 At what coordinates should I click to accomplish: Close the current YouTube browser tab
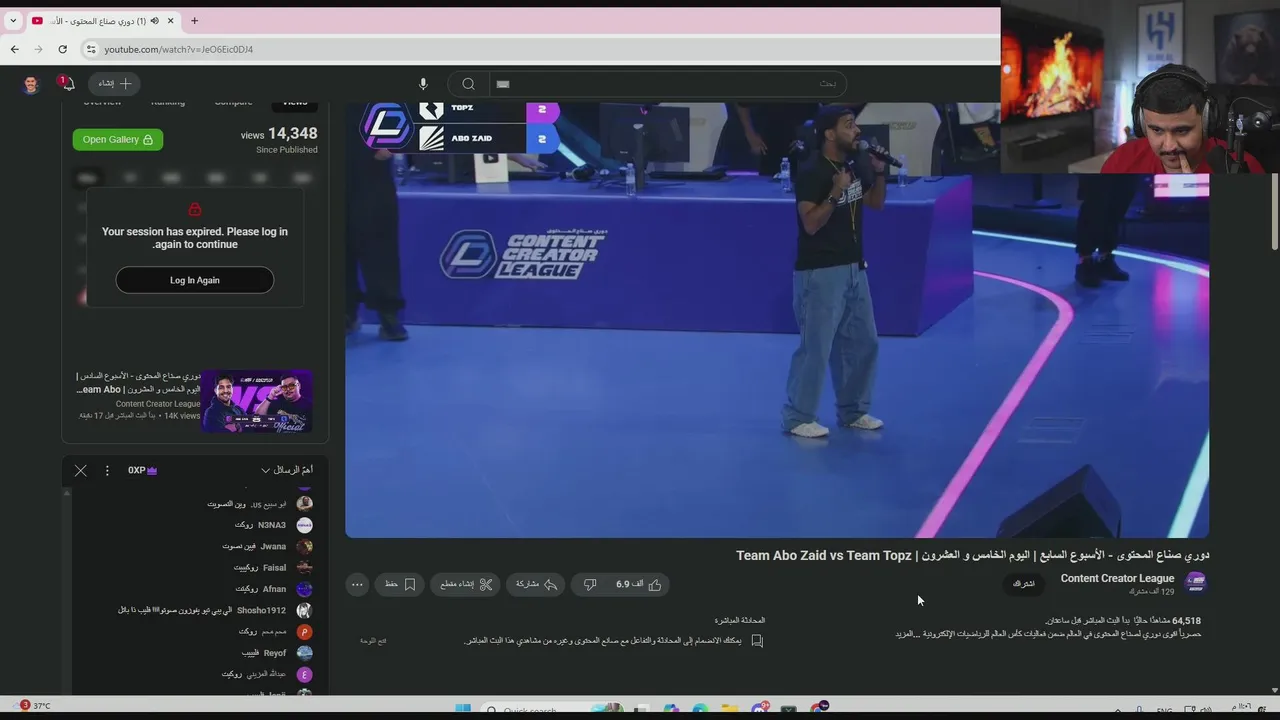(x=170, y=20)
